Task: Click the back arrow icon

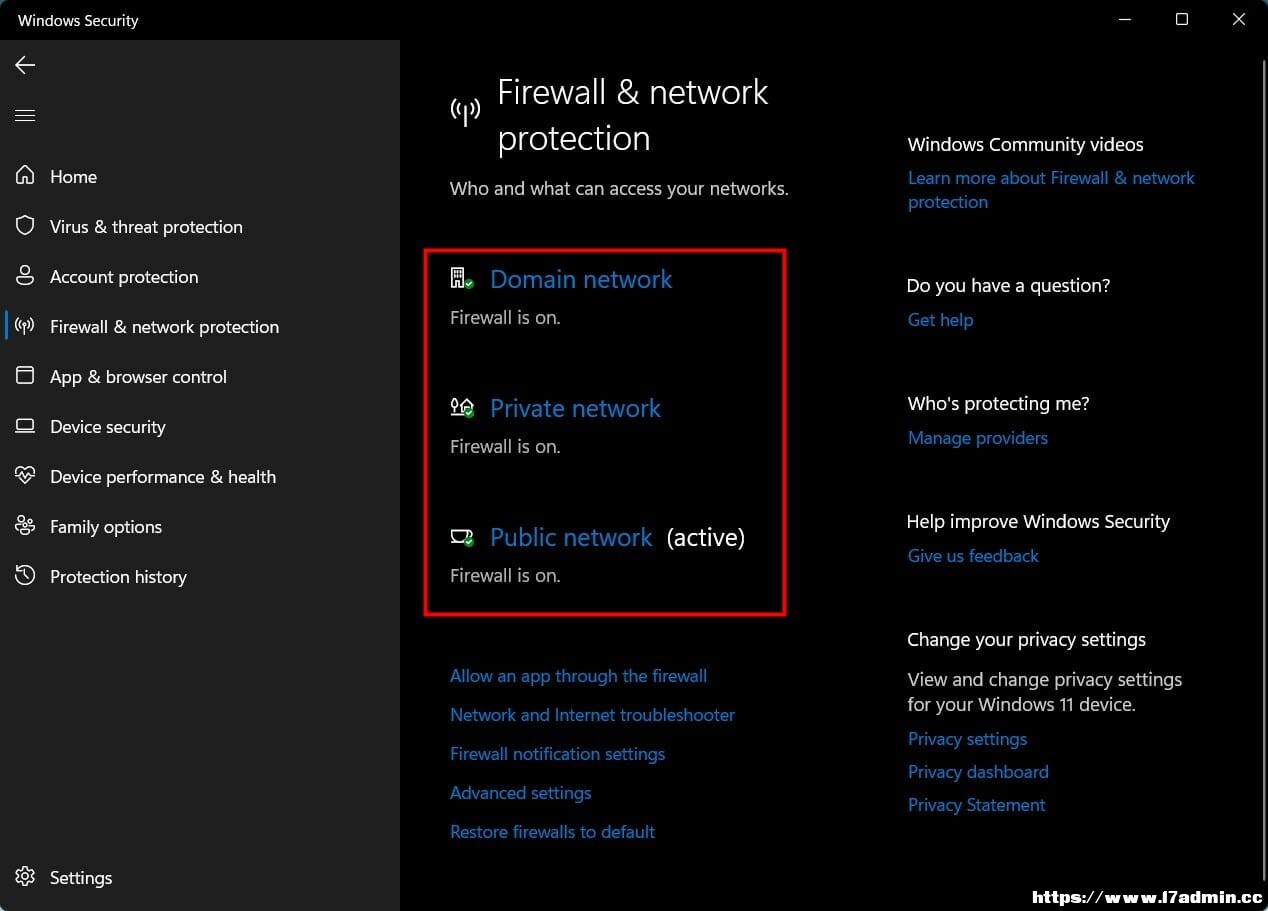Action: point(25,66)
